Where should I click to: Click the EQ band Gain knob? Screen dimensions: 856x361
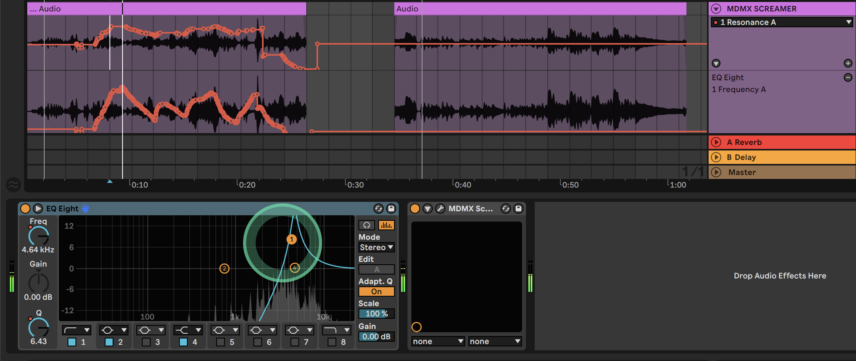pos(38,282)
